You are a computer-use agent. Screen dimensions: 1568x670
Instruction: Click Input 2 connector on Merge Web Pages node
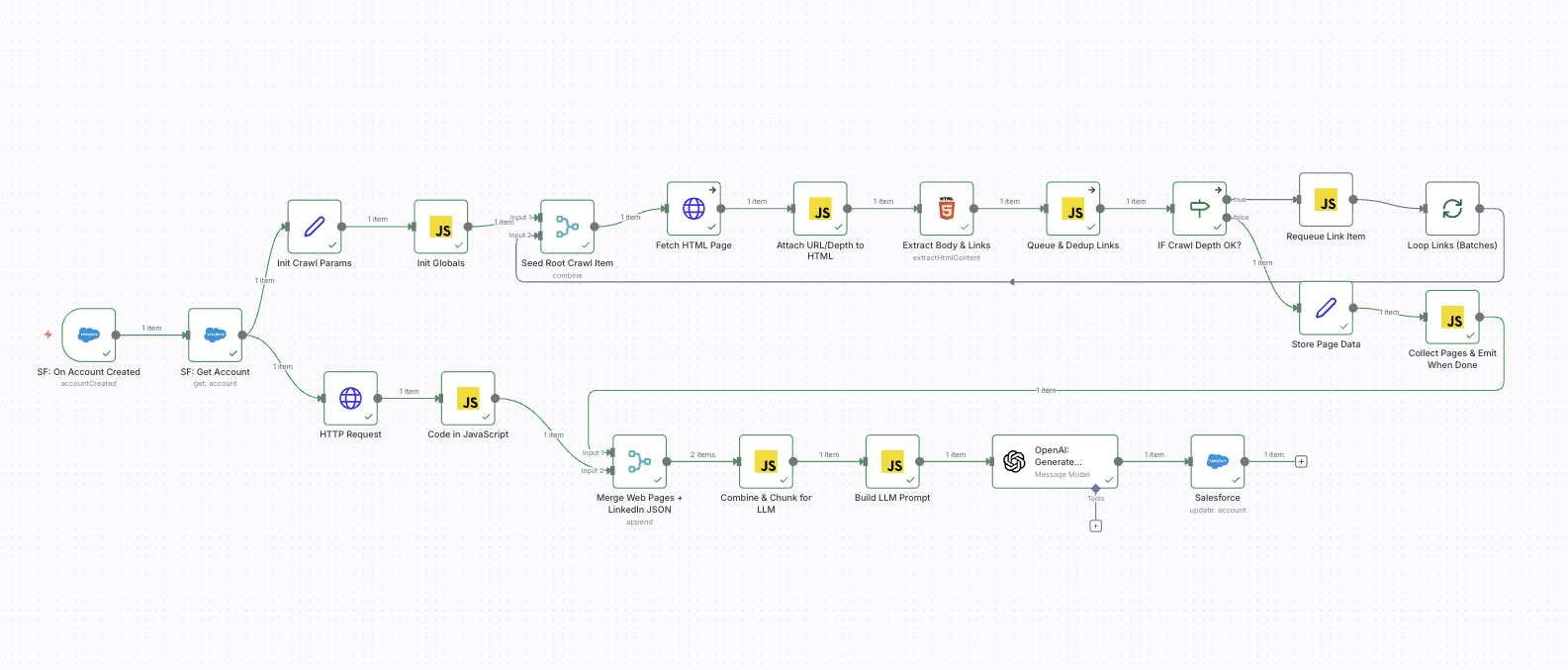click(612, 471)
